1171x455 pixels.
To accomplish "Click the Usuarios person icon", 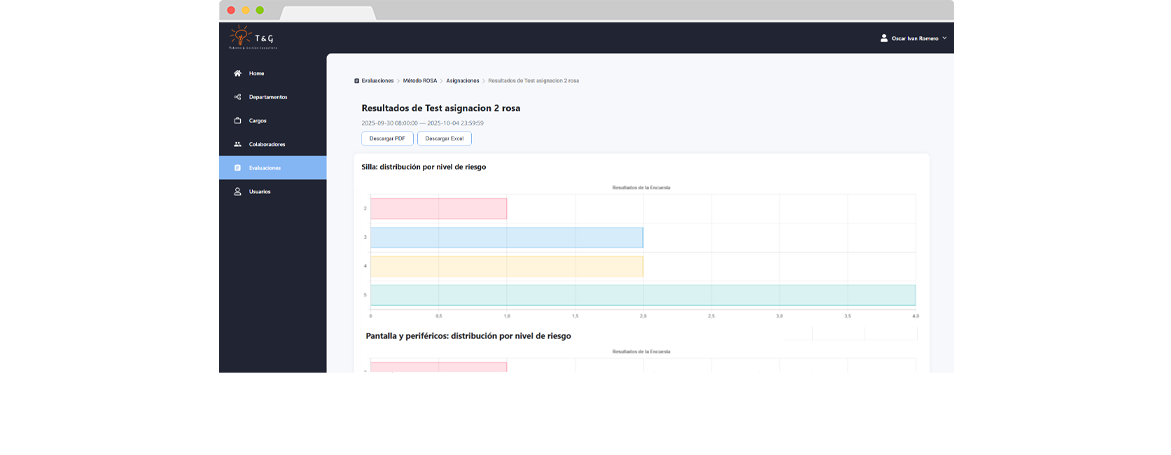I will pos(237,191).
